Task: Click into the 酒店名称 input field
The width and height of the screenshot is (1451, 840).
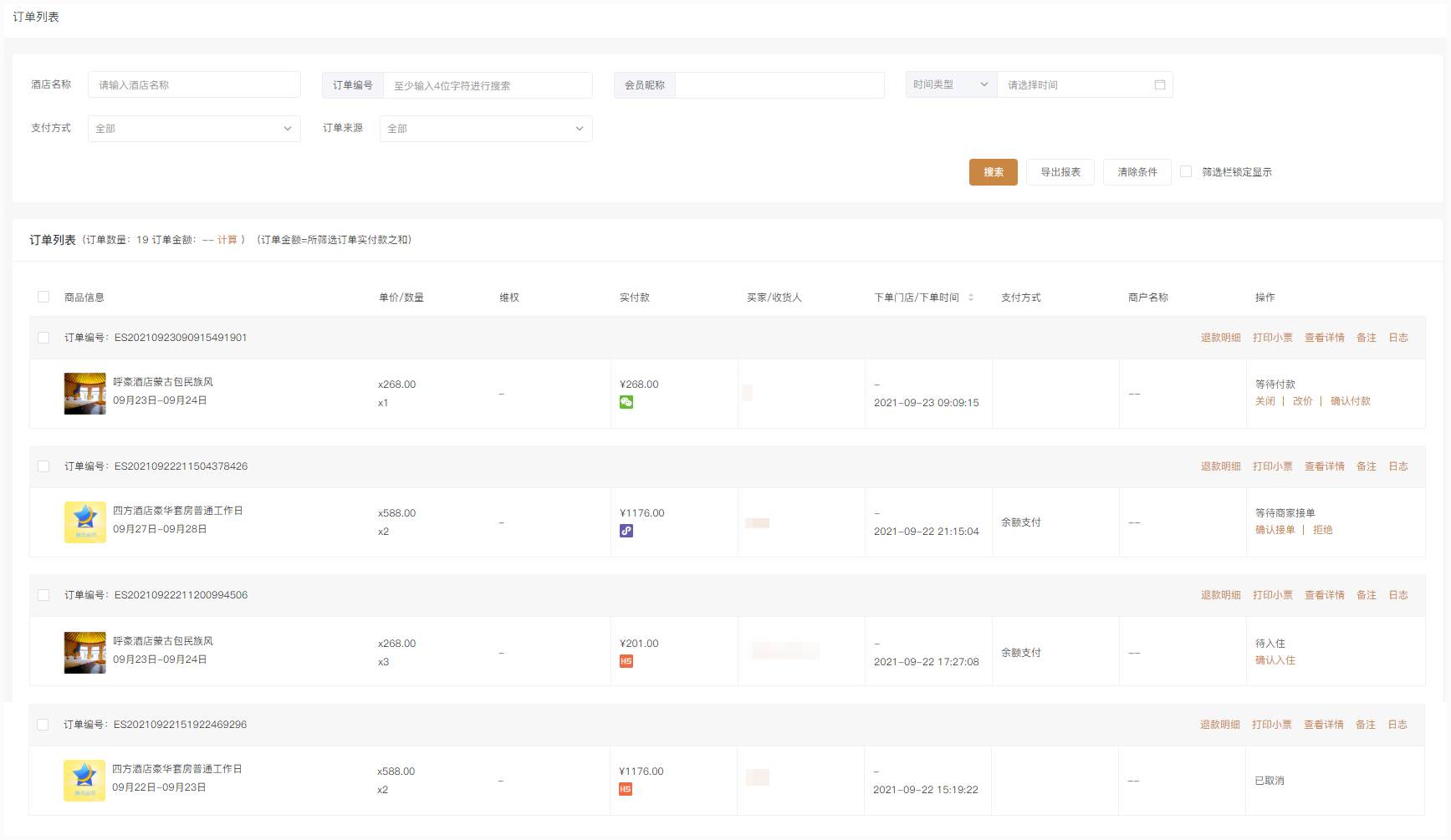Action: point(194,84)
